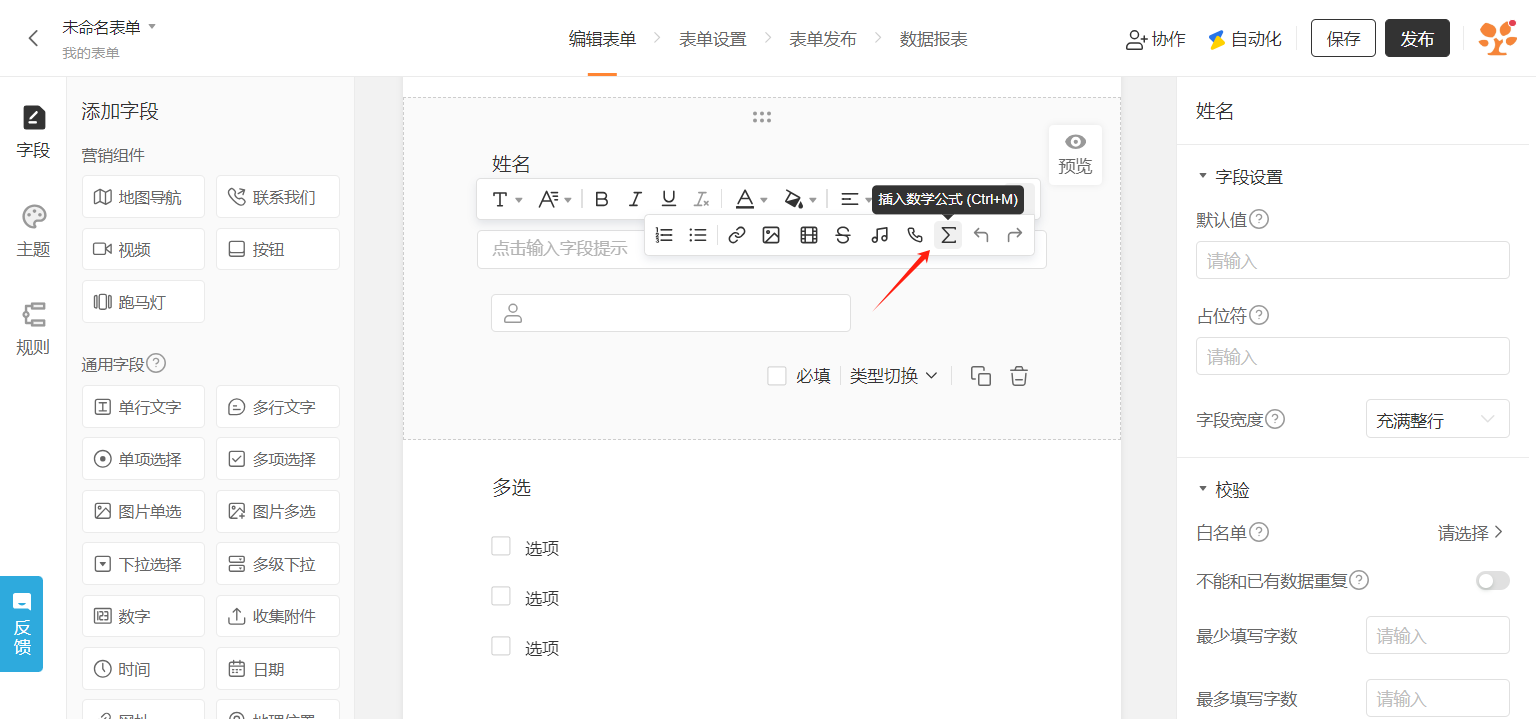Grab the field drag handle dots
1536x719 pixels.
(762, 117)
